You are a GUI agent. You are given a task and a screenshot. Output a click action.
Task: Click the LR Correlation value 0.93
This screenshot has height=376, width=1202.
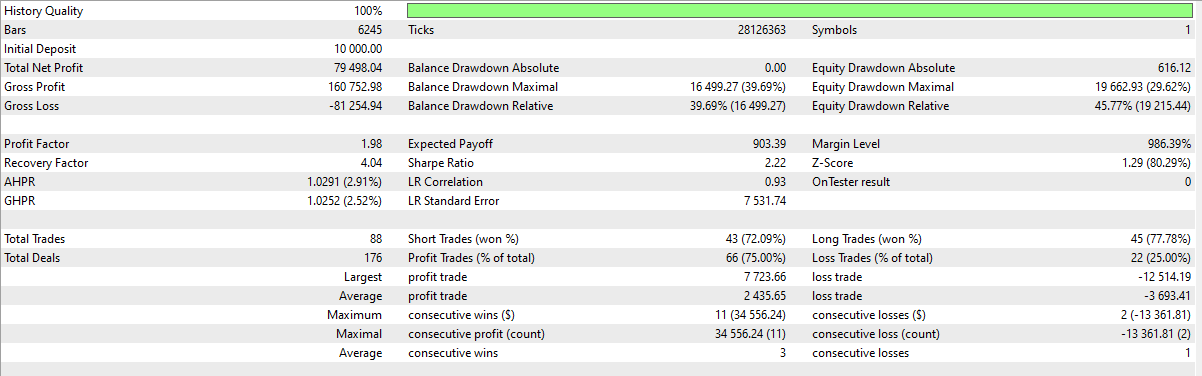tap(776, 182)
